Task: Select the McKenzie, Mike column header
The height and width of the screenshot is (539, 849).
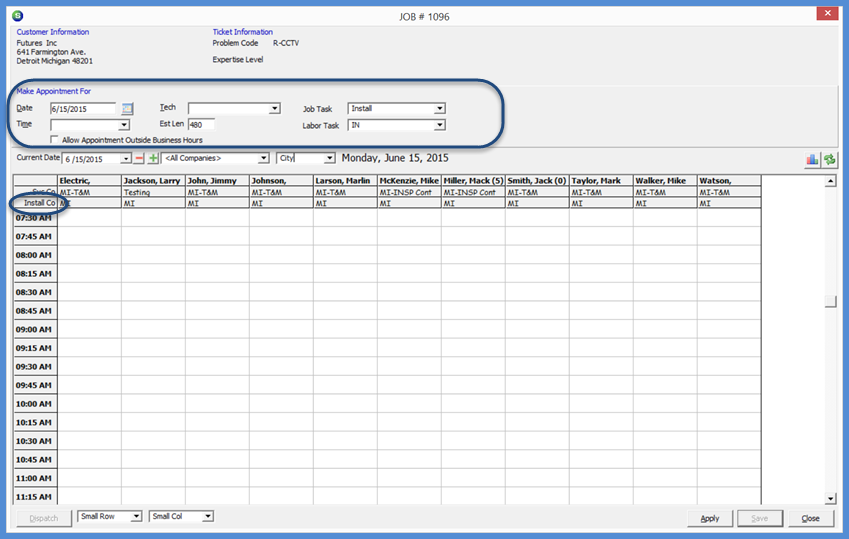Action: [409, 180]
